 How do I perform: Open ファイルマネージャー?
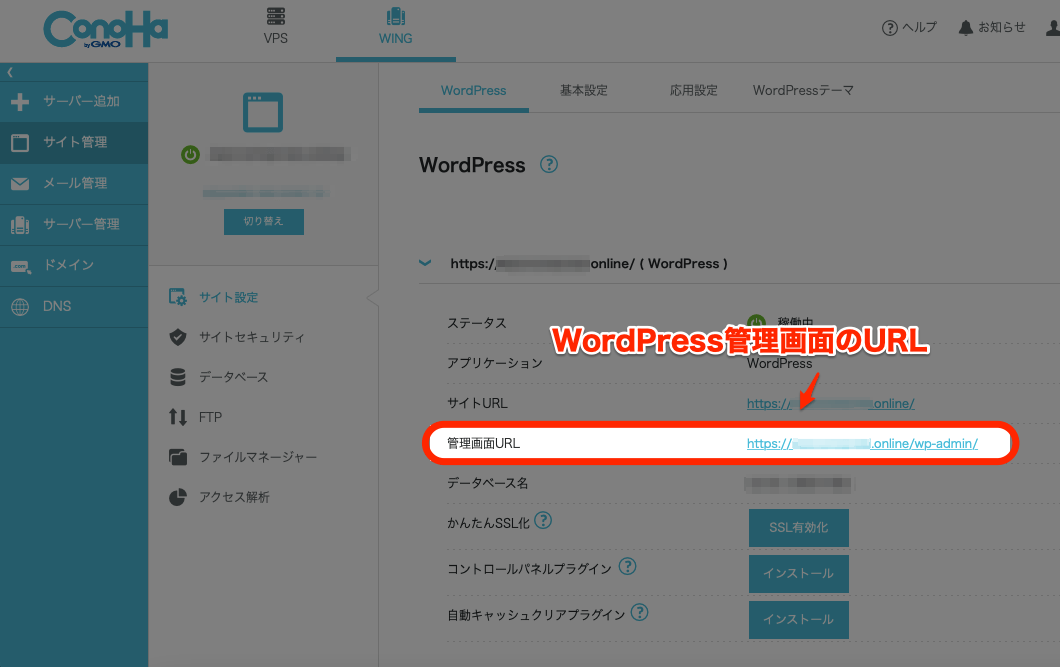pos(257,458)
